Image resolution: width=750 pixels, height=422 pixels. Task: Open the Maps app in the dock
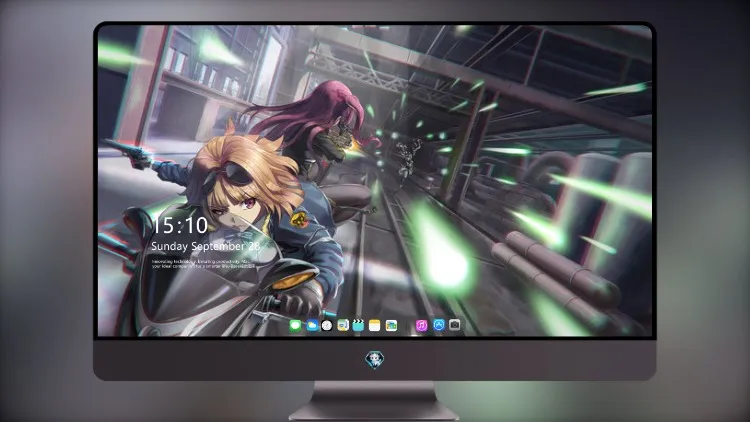(x=343, y=326)
